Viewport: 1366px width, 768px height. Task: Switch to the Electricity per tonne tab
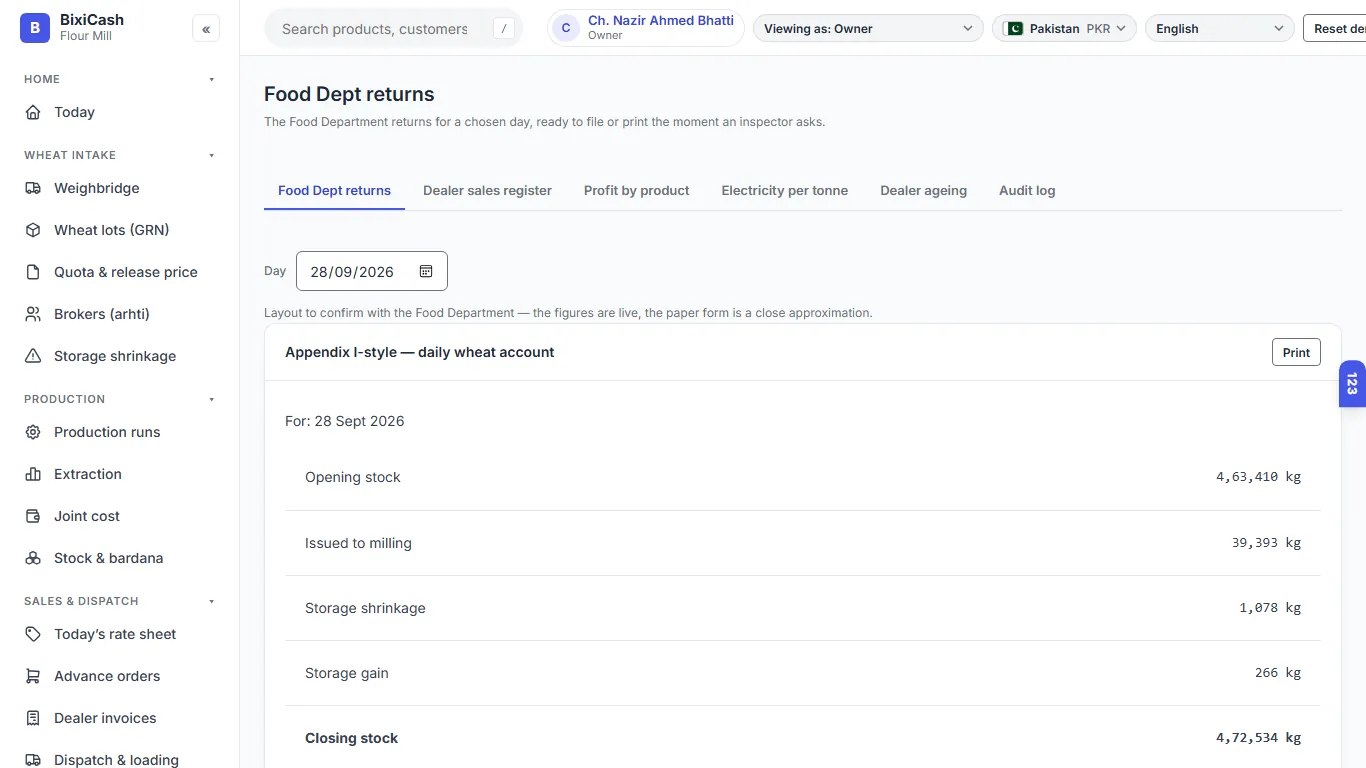785,190
